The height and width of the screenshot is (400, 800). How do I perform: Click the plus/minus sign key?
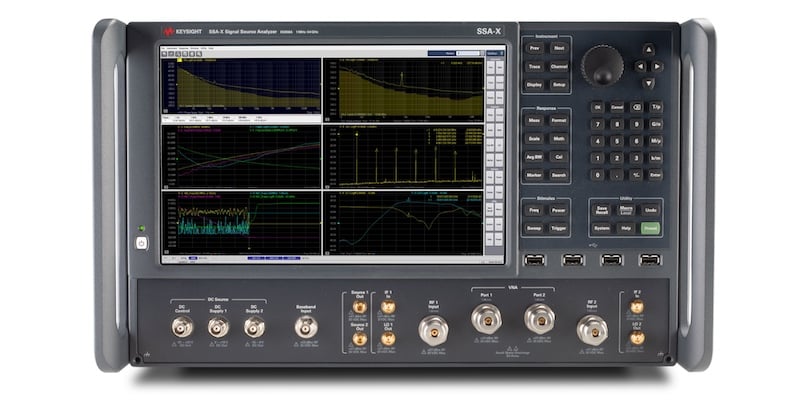(636, 174)
